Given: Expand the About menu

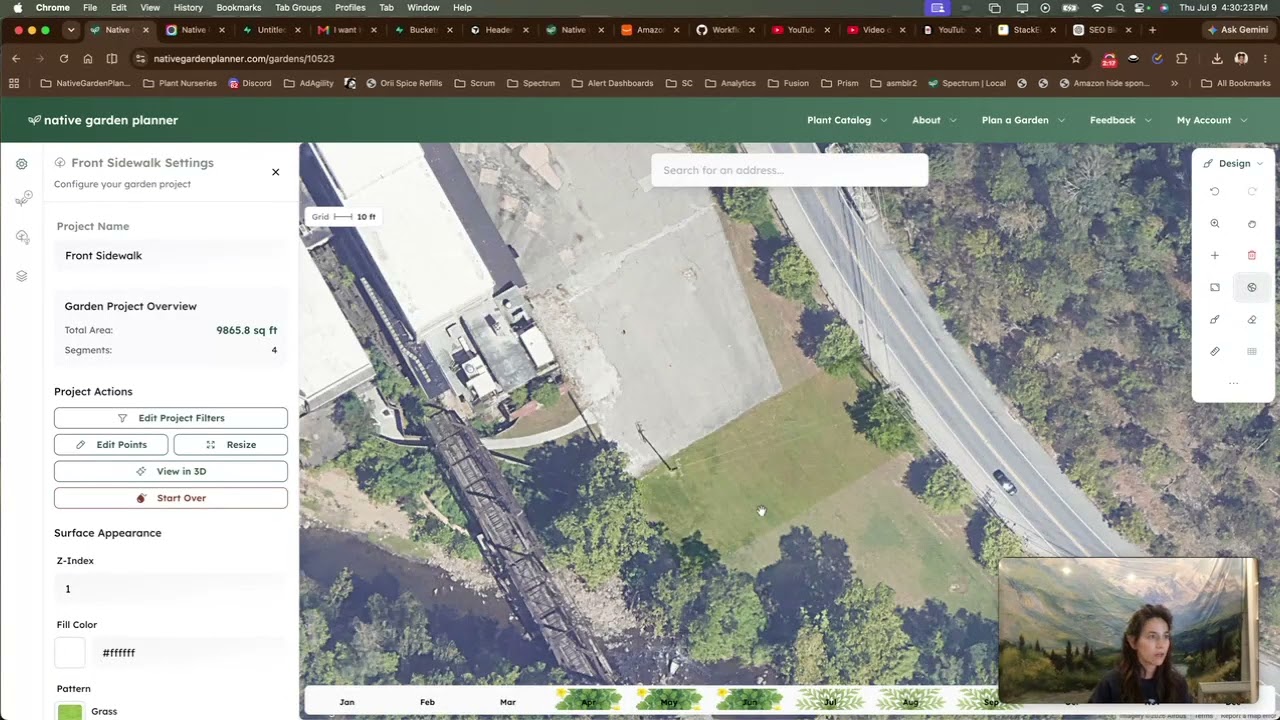Looking at the screenshot, I should (x=934, y=120).
